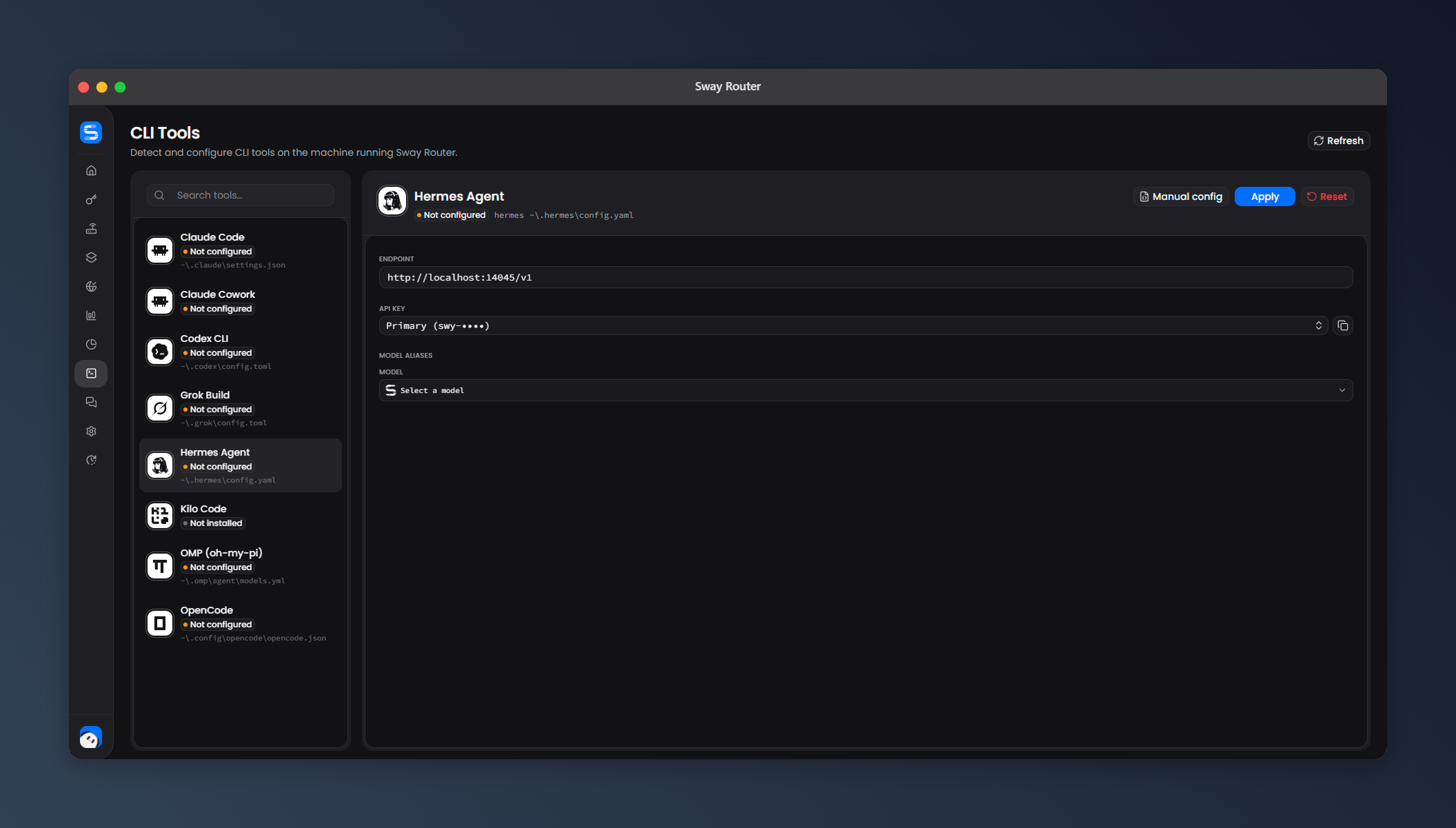
Task: Click the search magnifier icon
Action: [x=159, y=195]
